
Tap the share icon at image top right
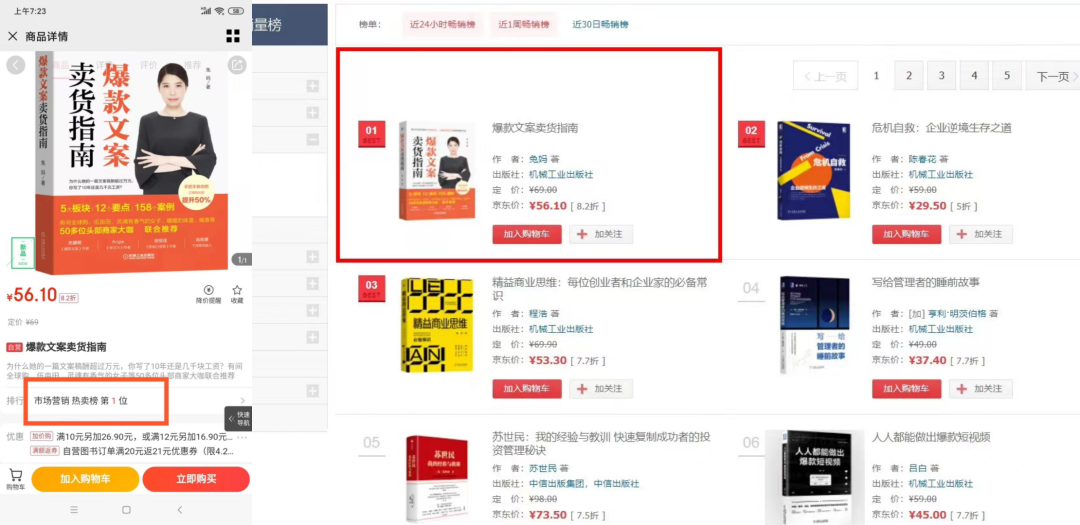(237, 65)
